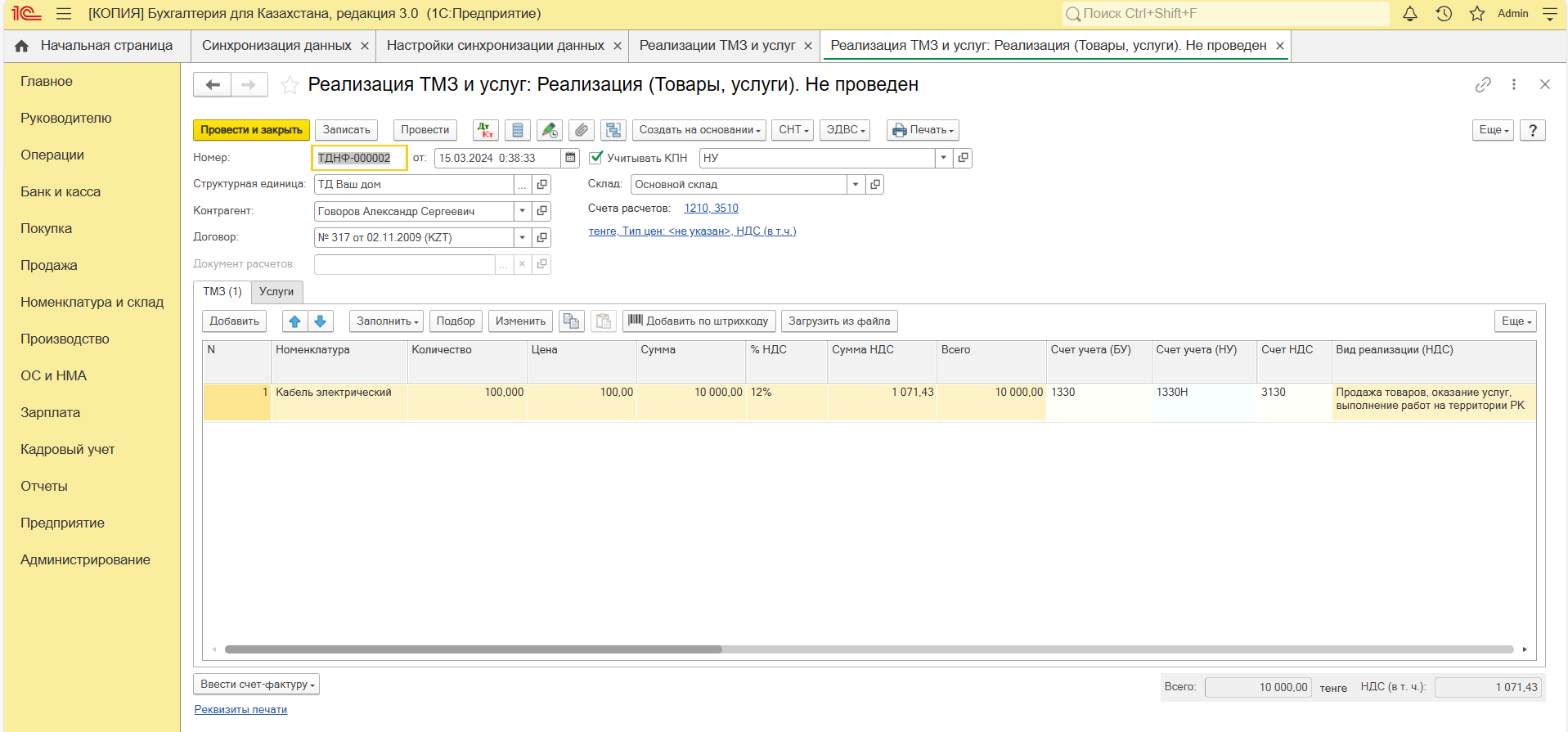Click the copy rows icon in table toolbar
1568x732 pixels.
pos(571,321)
